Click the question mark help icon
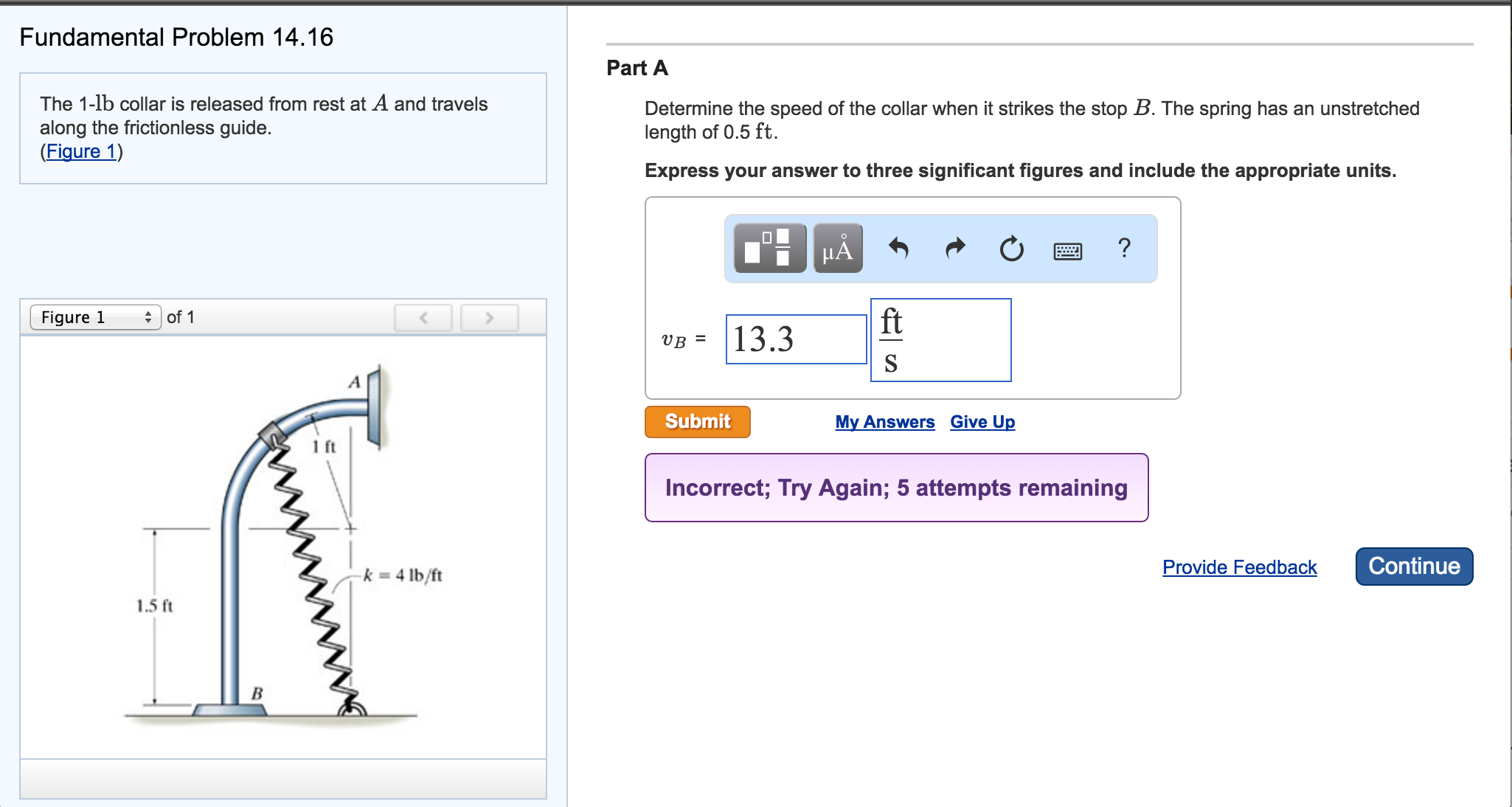This screenshot has height=807, width=1512. (1124, 248)
